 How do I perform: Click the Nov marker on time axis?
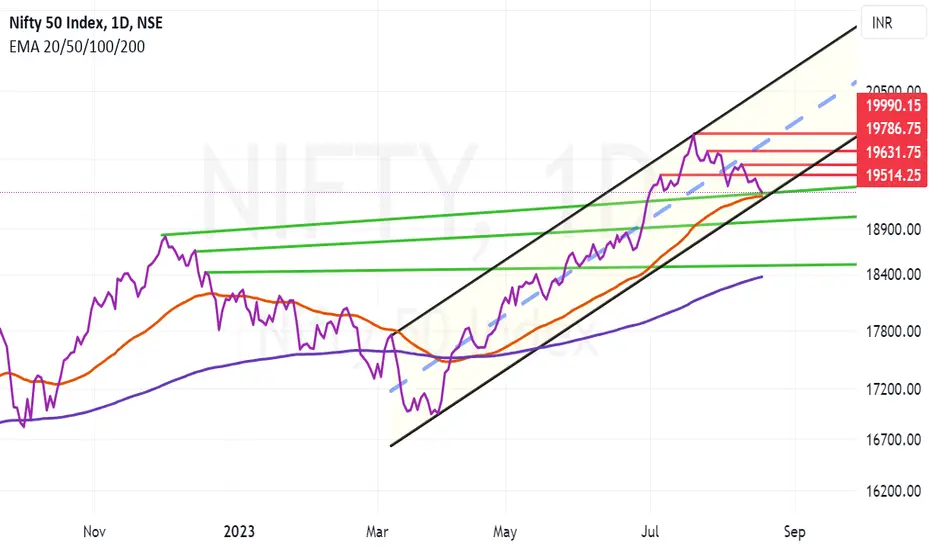94,531
